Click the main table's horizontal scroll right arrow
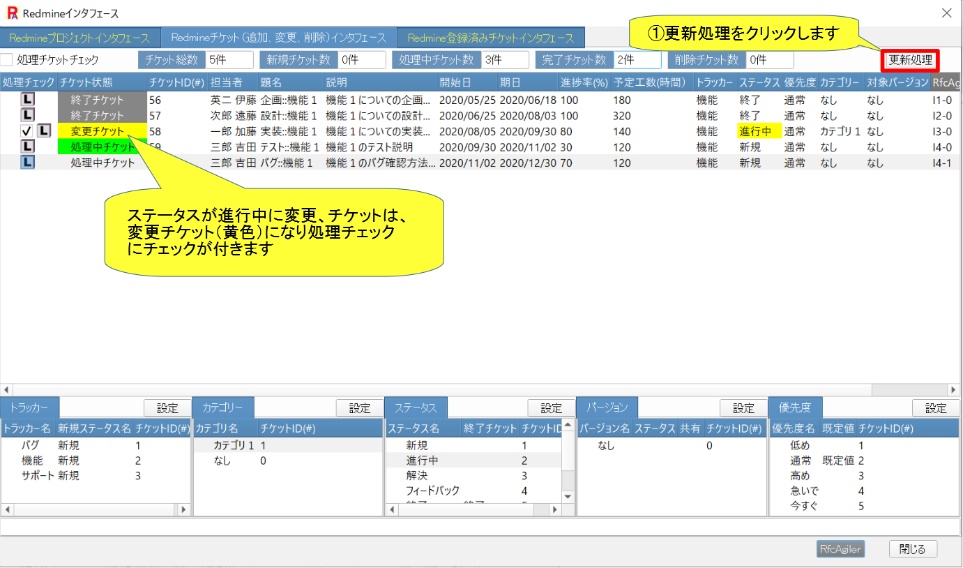 953,389
